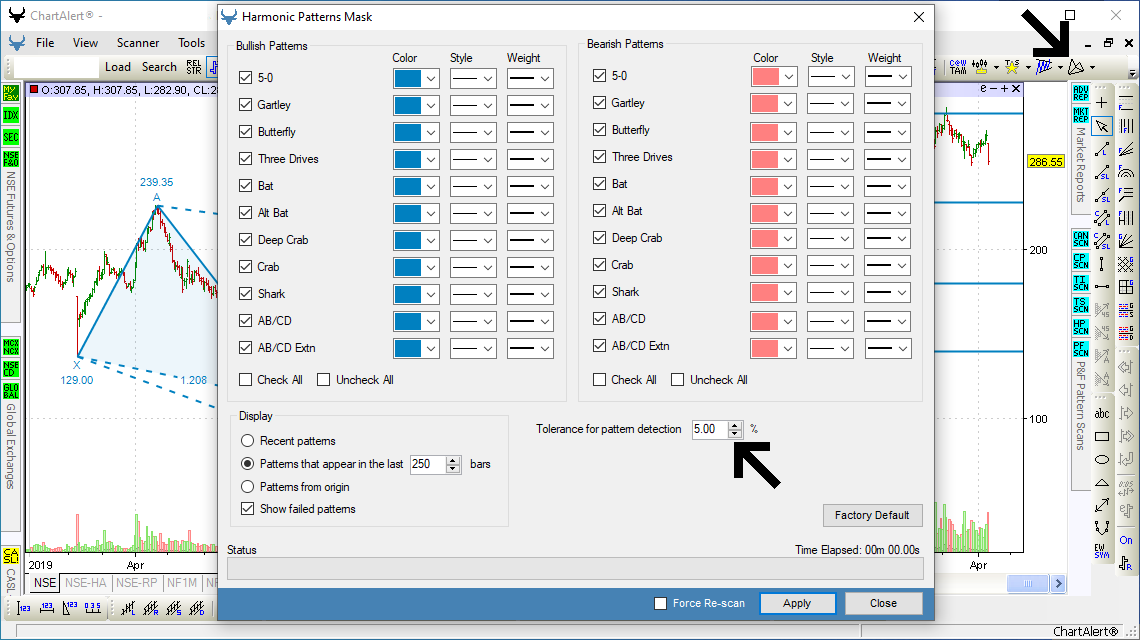Toggle Show failed patterns checkbox
The width and height of the screenshot is (1140, 640).
[247, 509]
